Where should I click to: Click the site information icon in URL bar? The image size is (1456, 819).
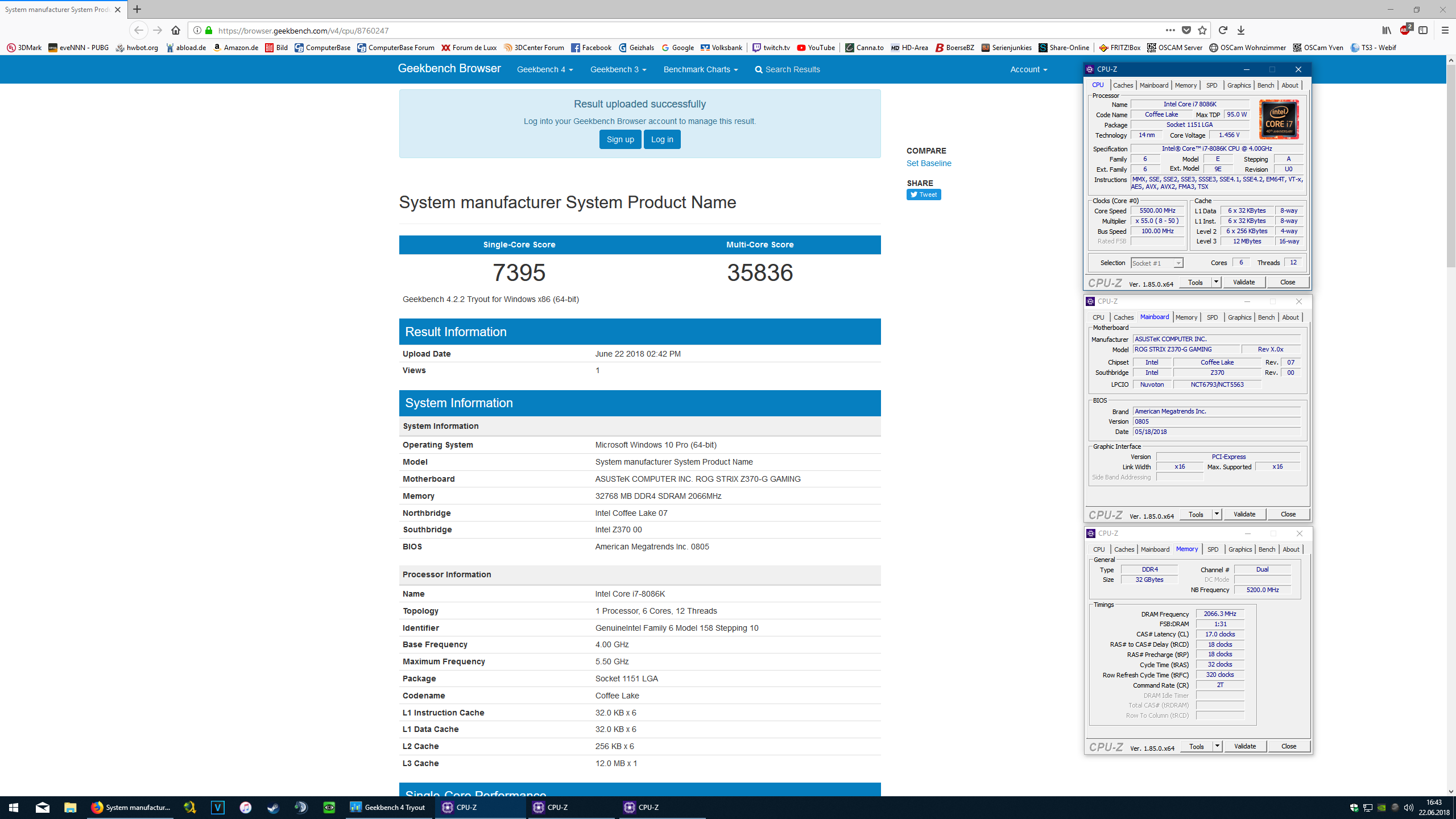tap(197, 30)
